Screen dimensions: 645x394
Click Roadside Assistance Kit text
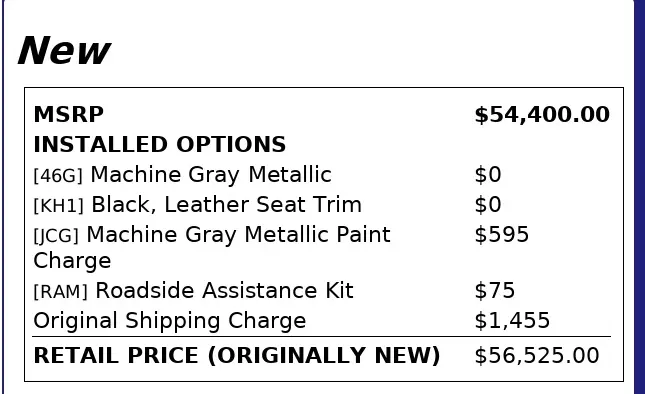(224, 290)
